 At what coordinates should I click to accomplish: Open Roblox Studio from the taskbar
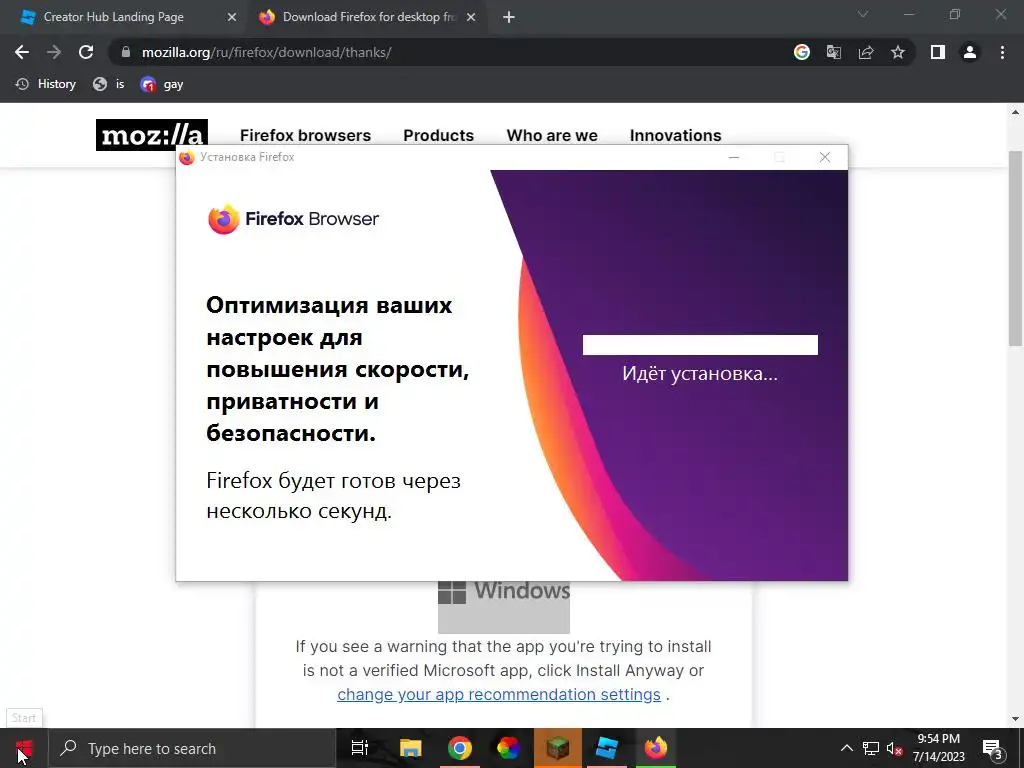tap(607, 748)
